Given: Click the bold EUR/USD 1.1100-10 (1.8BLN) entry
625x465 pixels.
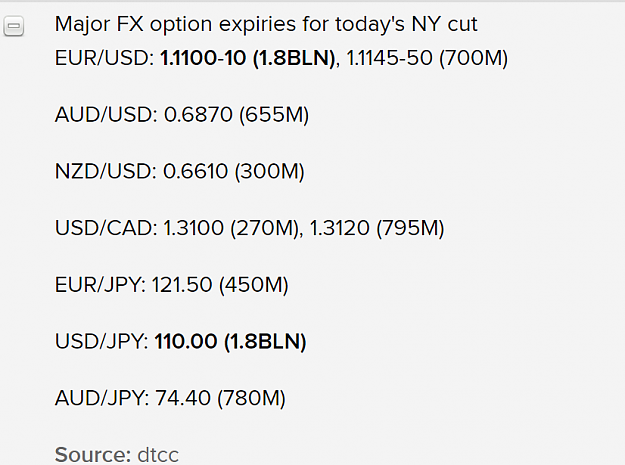Looking at the screenshot, I should pos(247,58).
